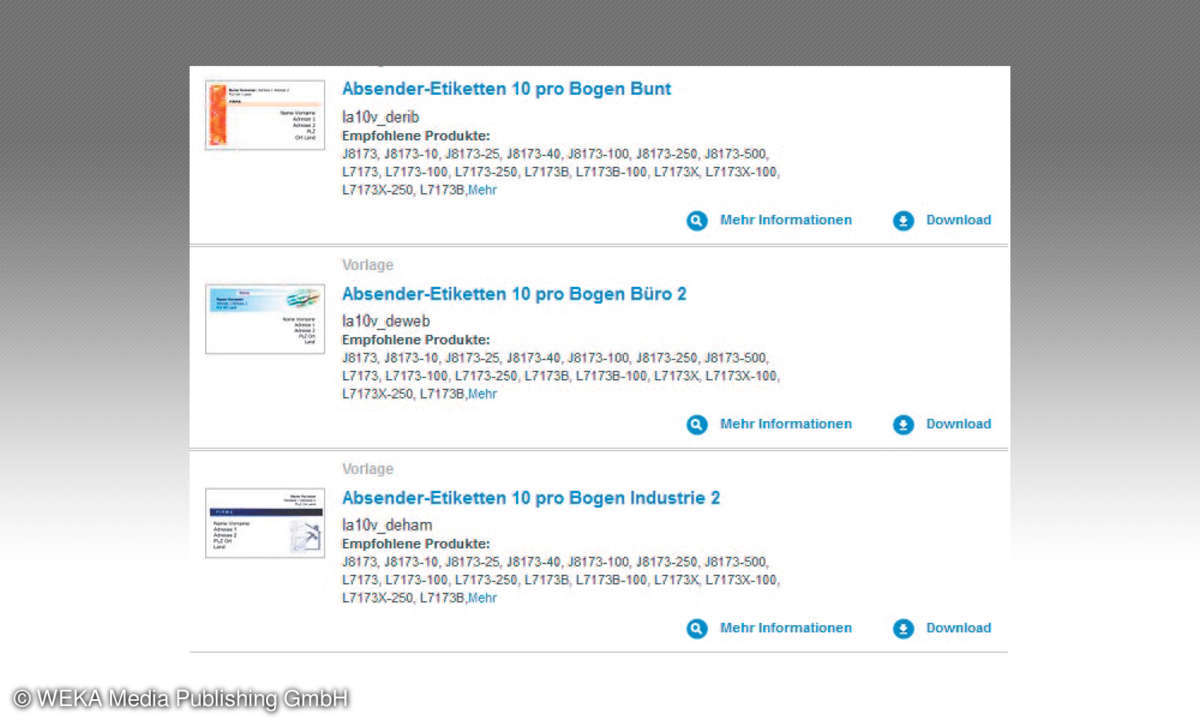Click 'Mehr Informationen' text for Büro 2
Screen dimensions: 1200x720
point(786,424)
